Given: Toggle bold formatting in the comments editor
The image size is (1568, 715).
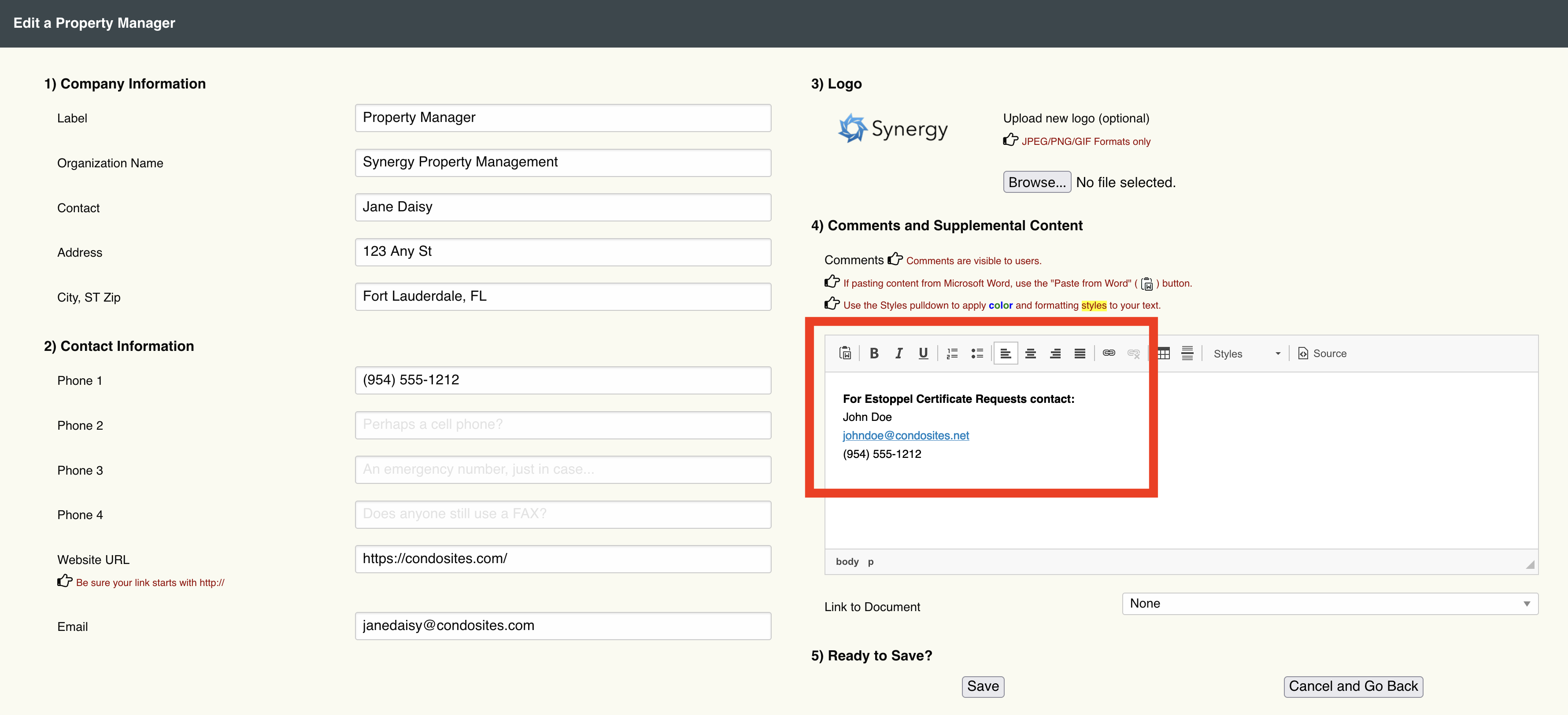Looking at the screenshot, I should point(874,353).
